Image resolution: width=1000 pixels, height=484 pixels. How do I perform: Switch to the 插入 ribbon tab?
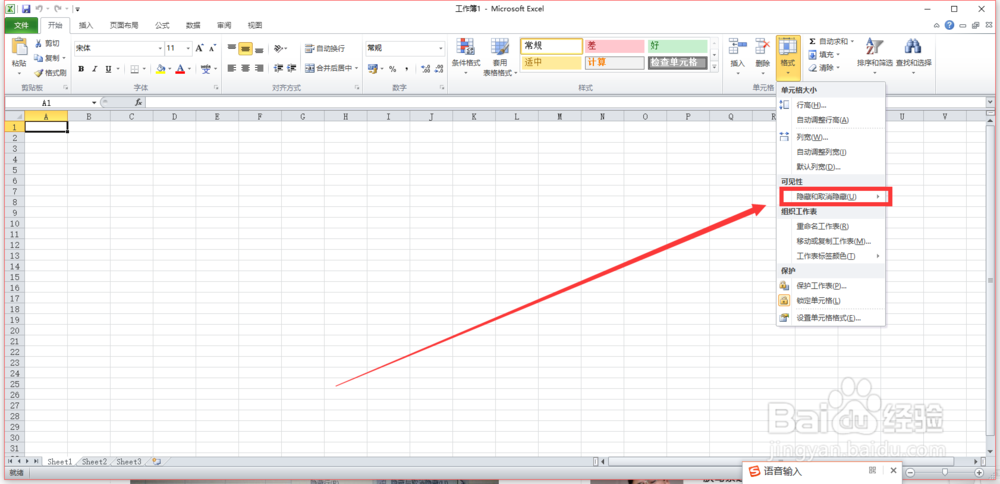tap(86, 26)
